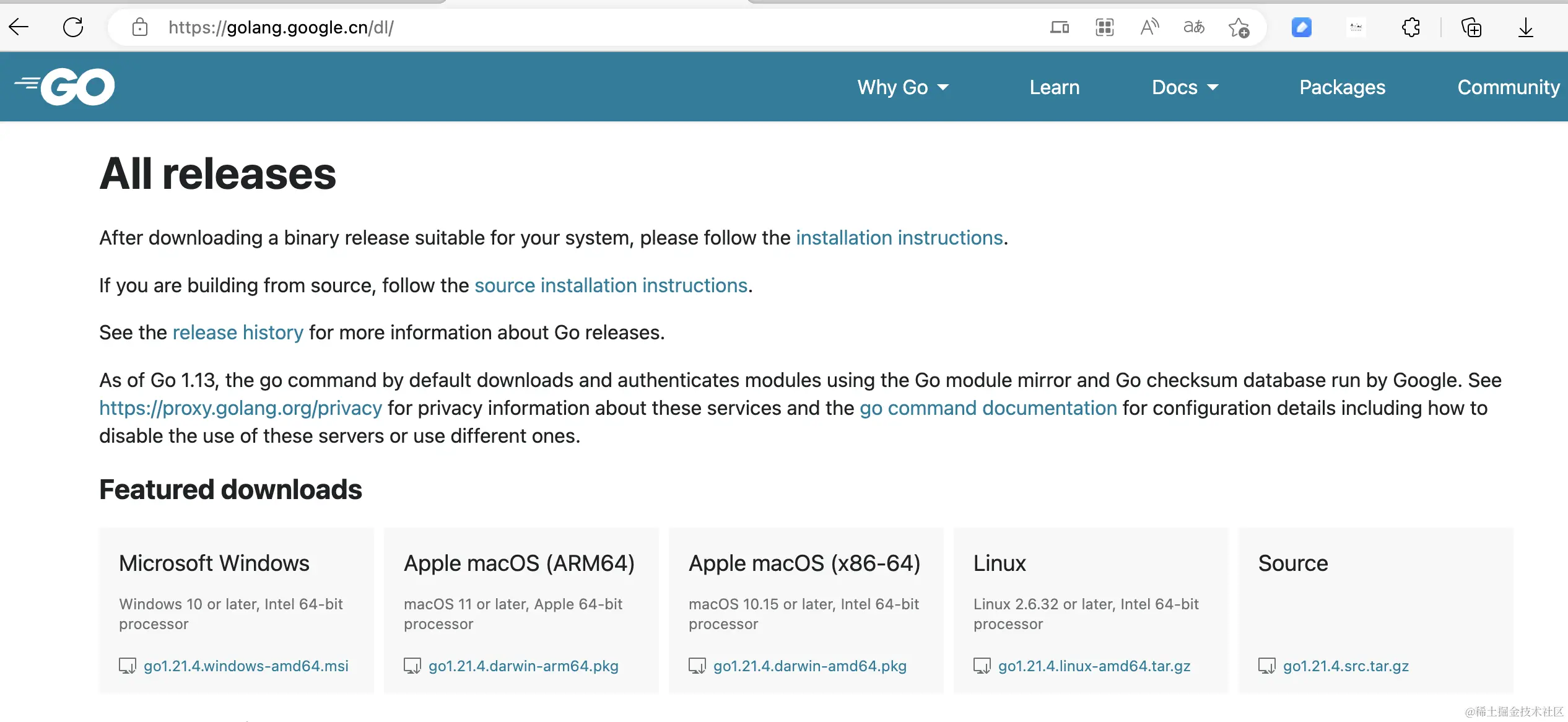Click the browser back arrow

(19, 27)
